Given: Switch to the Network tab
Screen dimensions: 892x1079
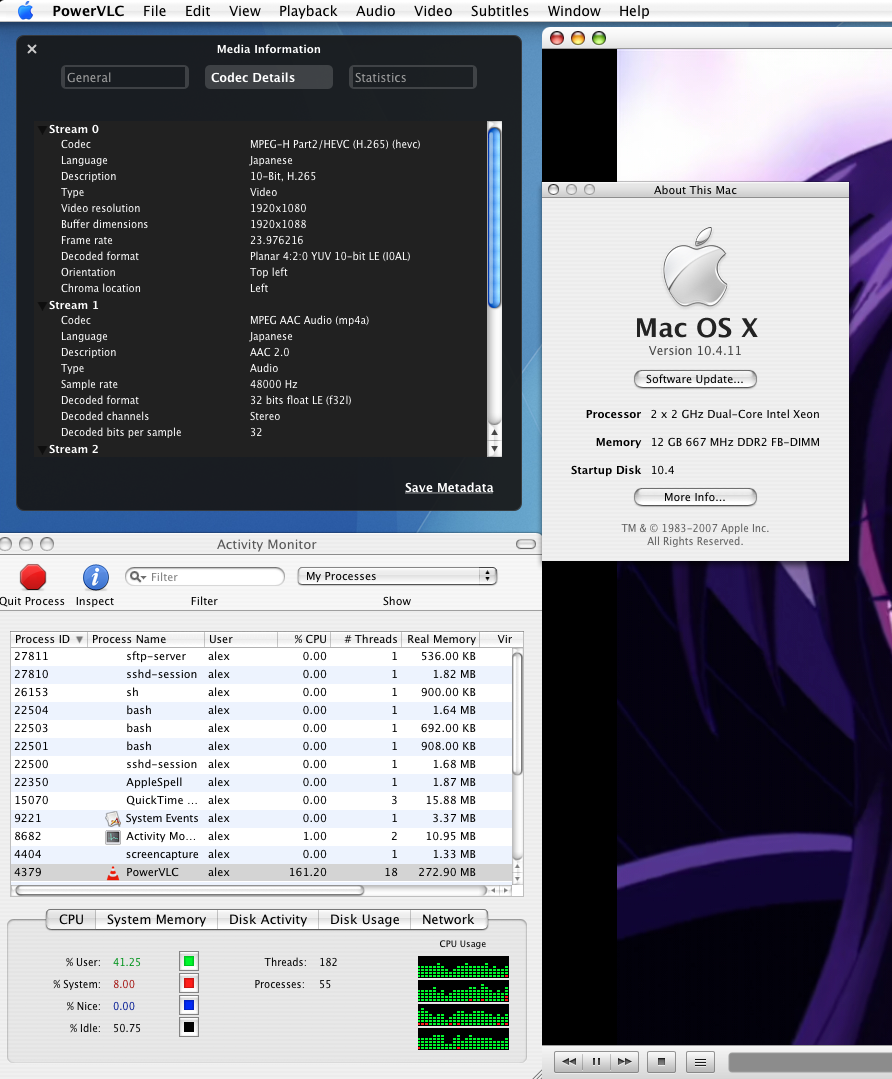Looking at the screenshot, I should click(448, 919).
